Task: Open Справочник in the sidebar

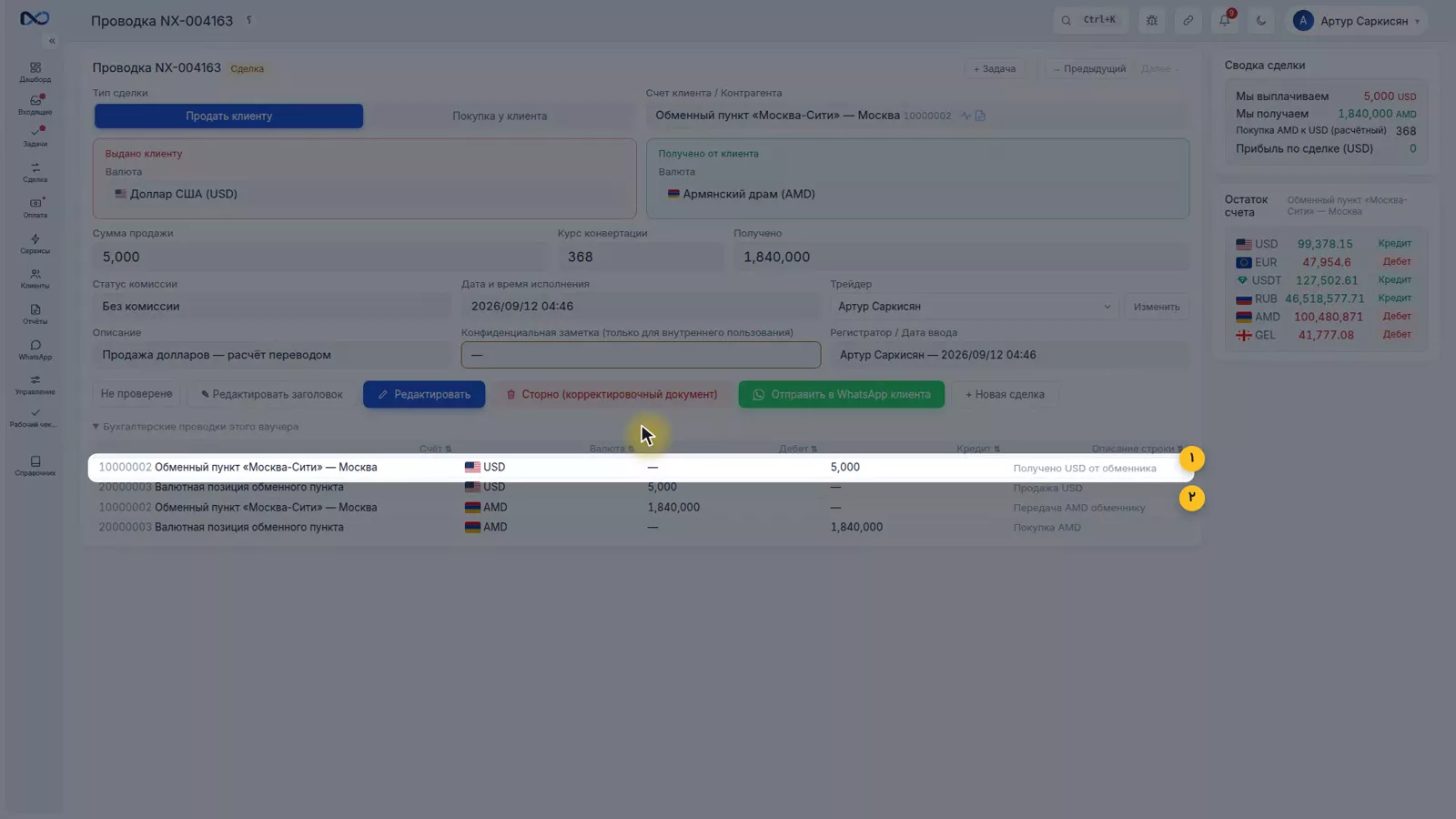Action: (35, 466)
